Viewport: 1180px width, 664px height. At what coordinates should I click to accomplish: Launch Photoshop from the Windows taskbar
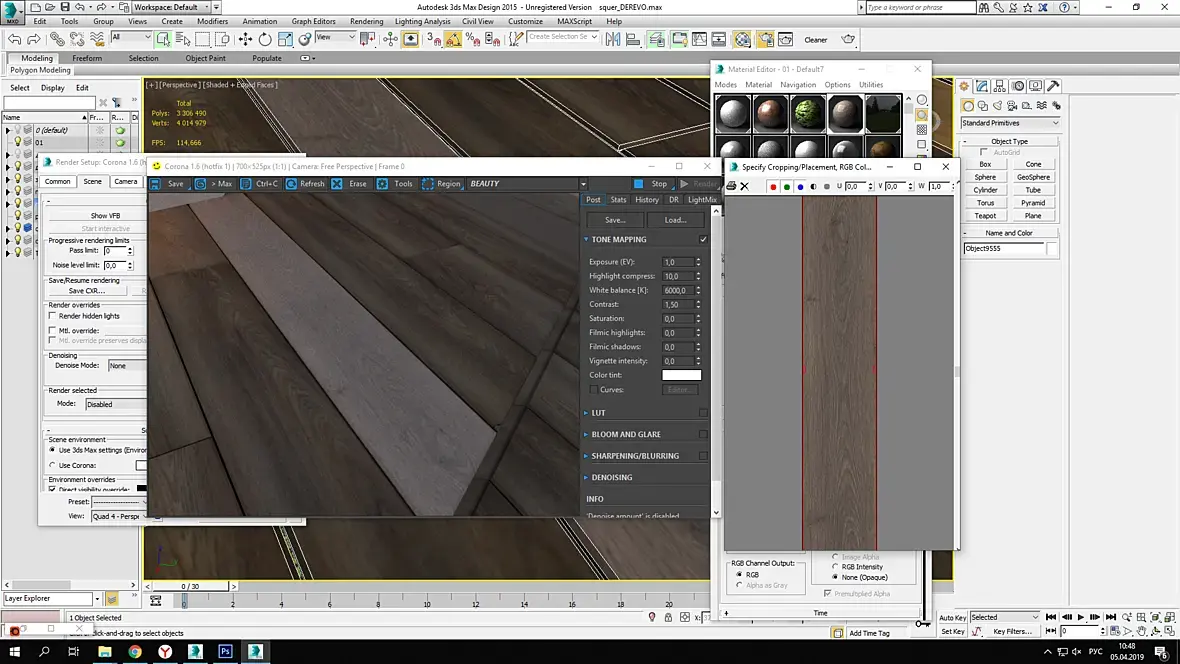[x=225, y=651]
